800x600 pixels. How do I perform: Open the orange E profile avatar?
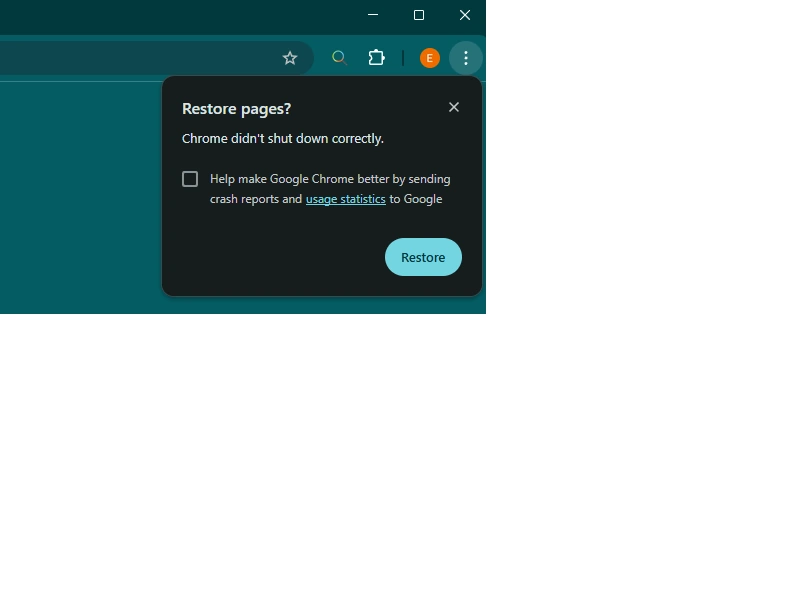430,58
